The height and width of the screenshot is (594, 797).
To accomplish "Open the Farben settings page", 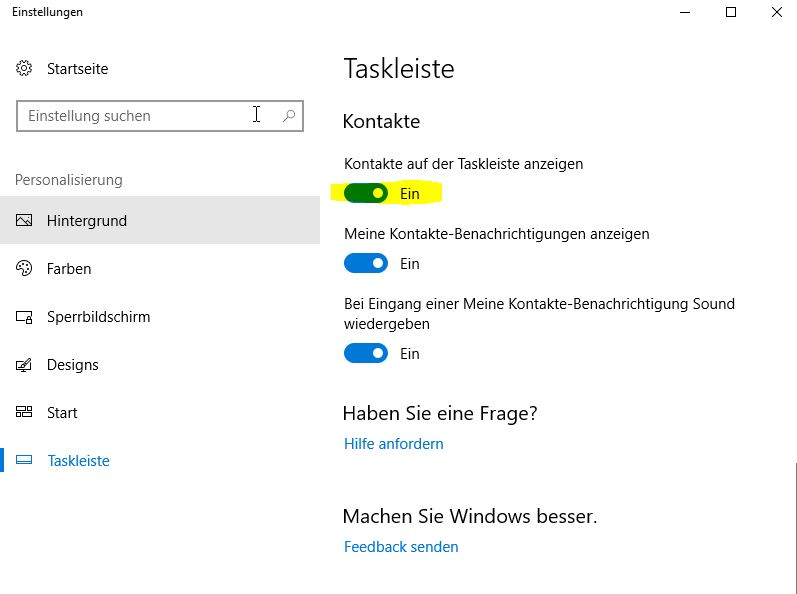I will coord(160,268).
